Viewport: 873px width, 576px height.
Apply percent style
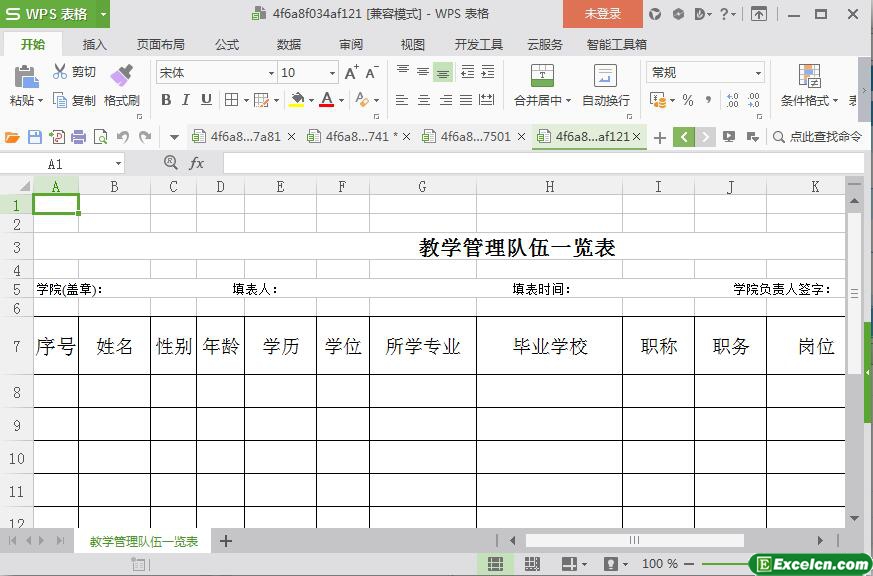pyautogui.click(x=688, y=100)
